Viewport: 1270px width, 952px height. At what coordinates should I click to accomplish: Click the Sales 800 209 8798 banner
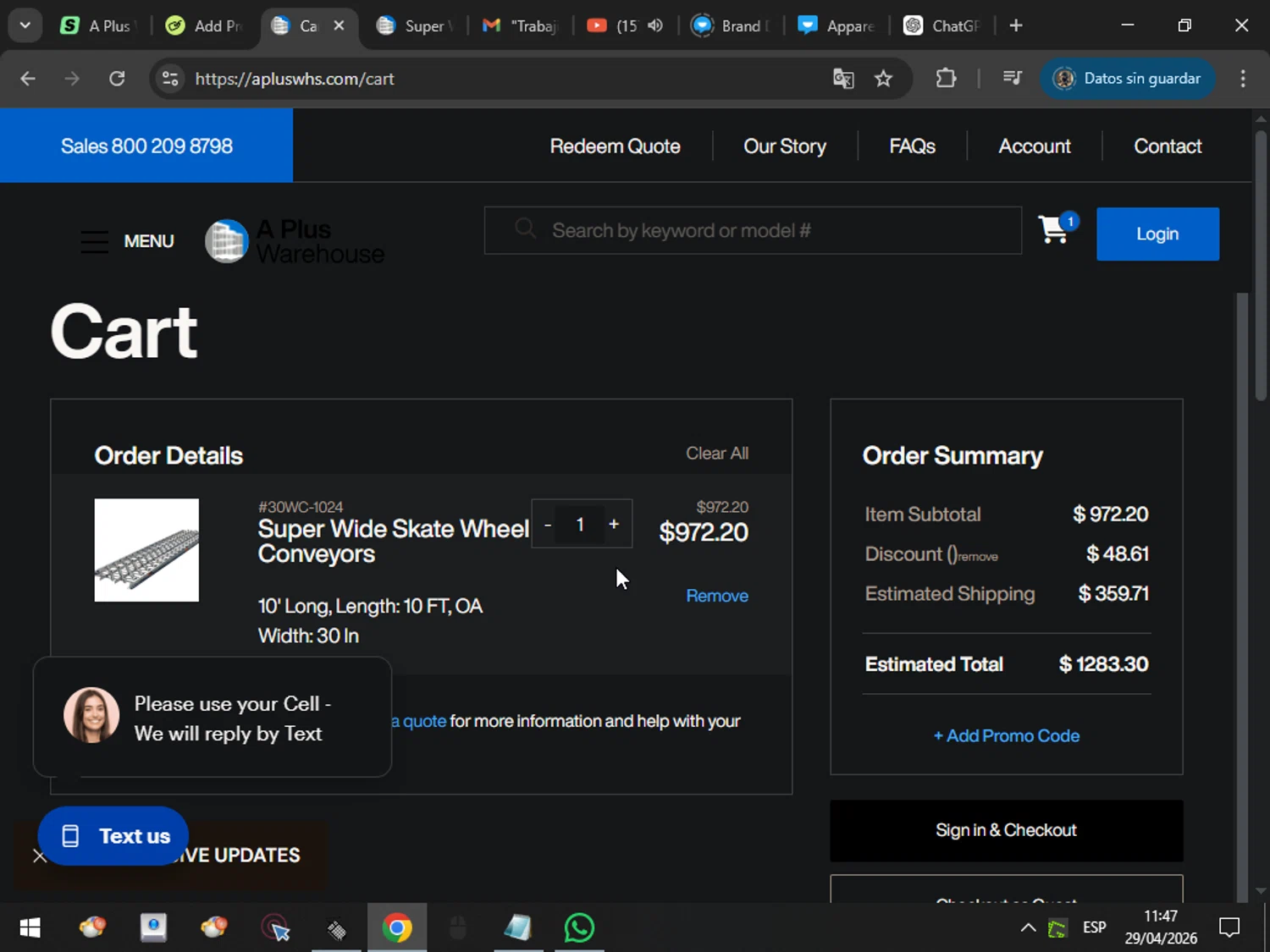click(x=146, y=146)
